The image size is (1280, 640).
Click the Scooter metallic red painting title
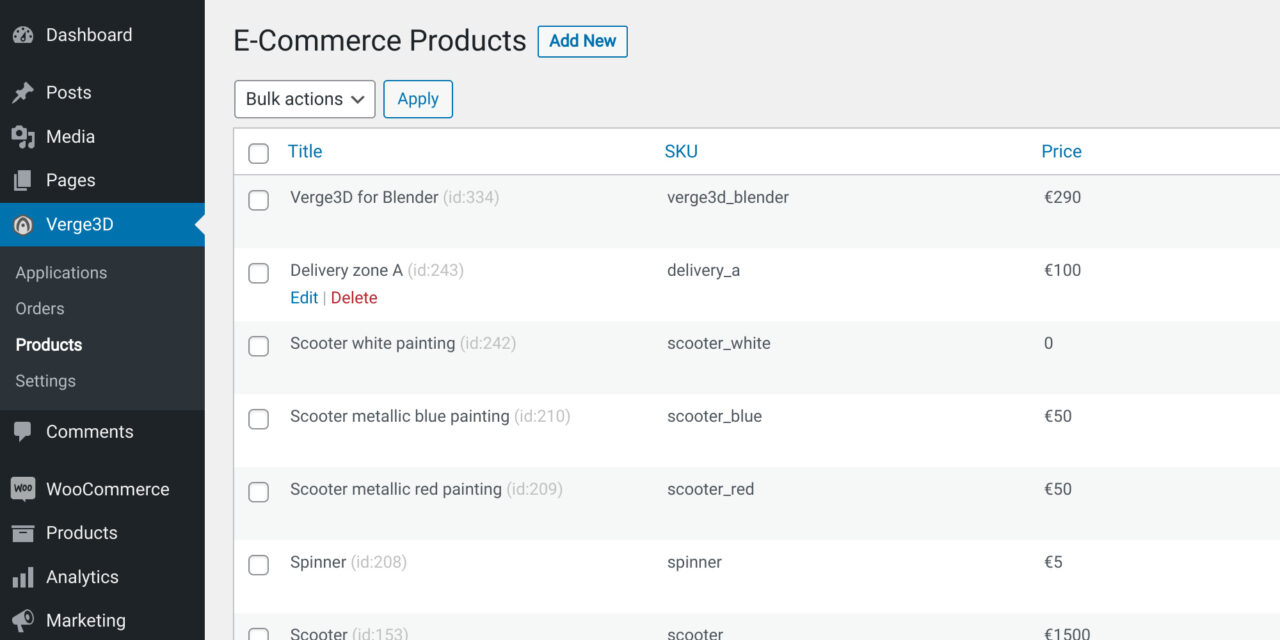[395, 490]
